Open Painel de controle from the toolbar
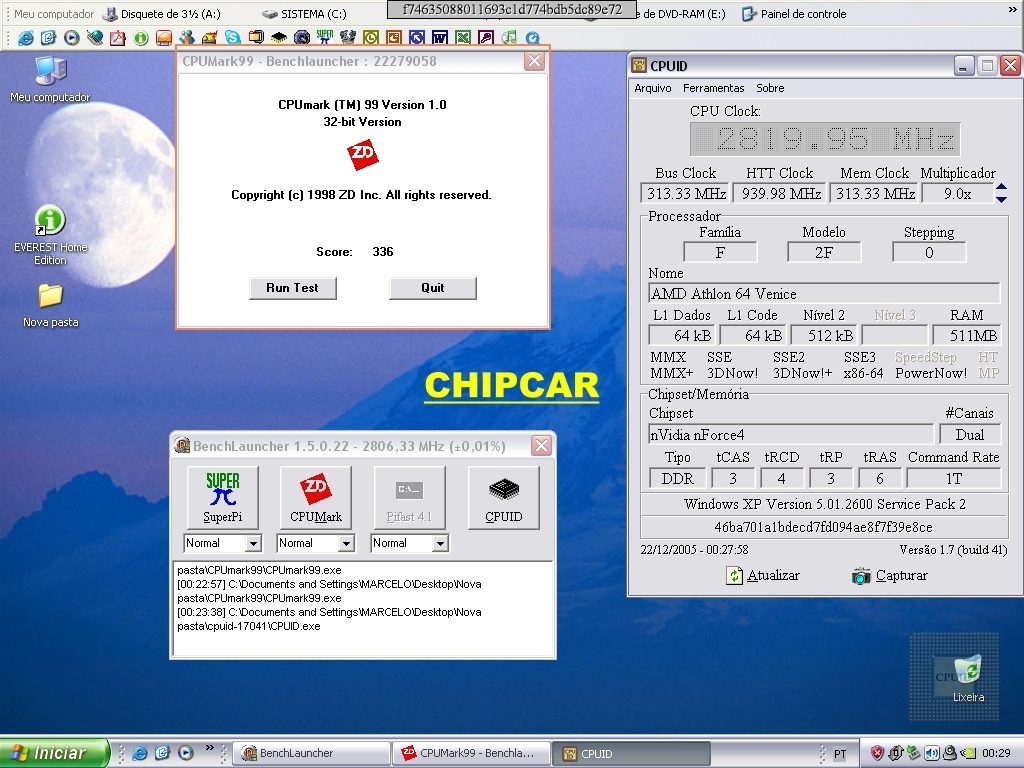1024x768 pixels. tap(795, 14)
